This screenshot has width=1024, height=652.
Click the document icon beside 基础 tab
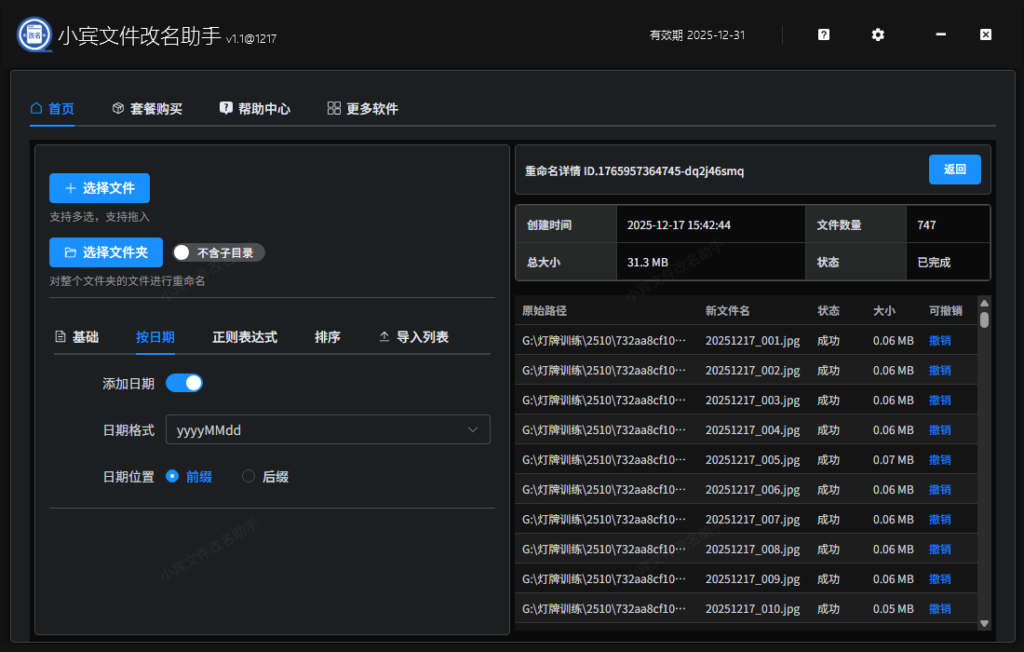[x=58, y=337]
